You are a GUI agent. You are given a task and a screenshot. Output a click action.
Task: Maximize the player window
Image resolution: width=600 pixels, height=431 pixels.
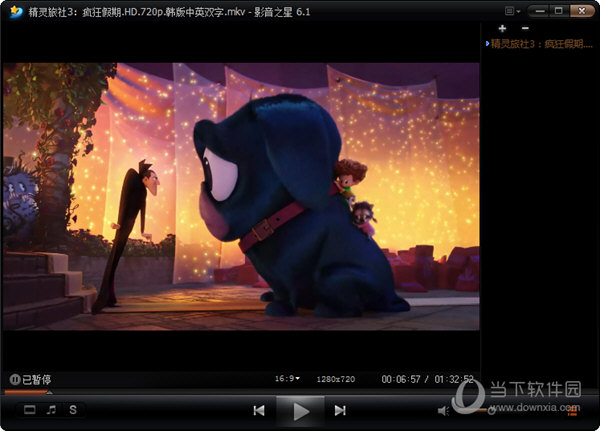tap(559, 11)
